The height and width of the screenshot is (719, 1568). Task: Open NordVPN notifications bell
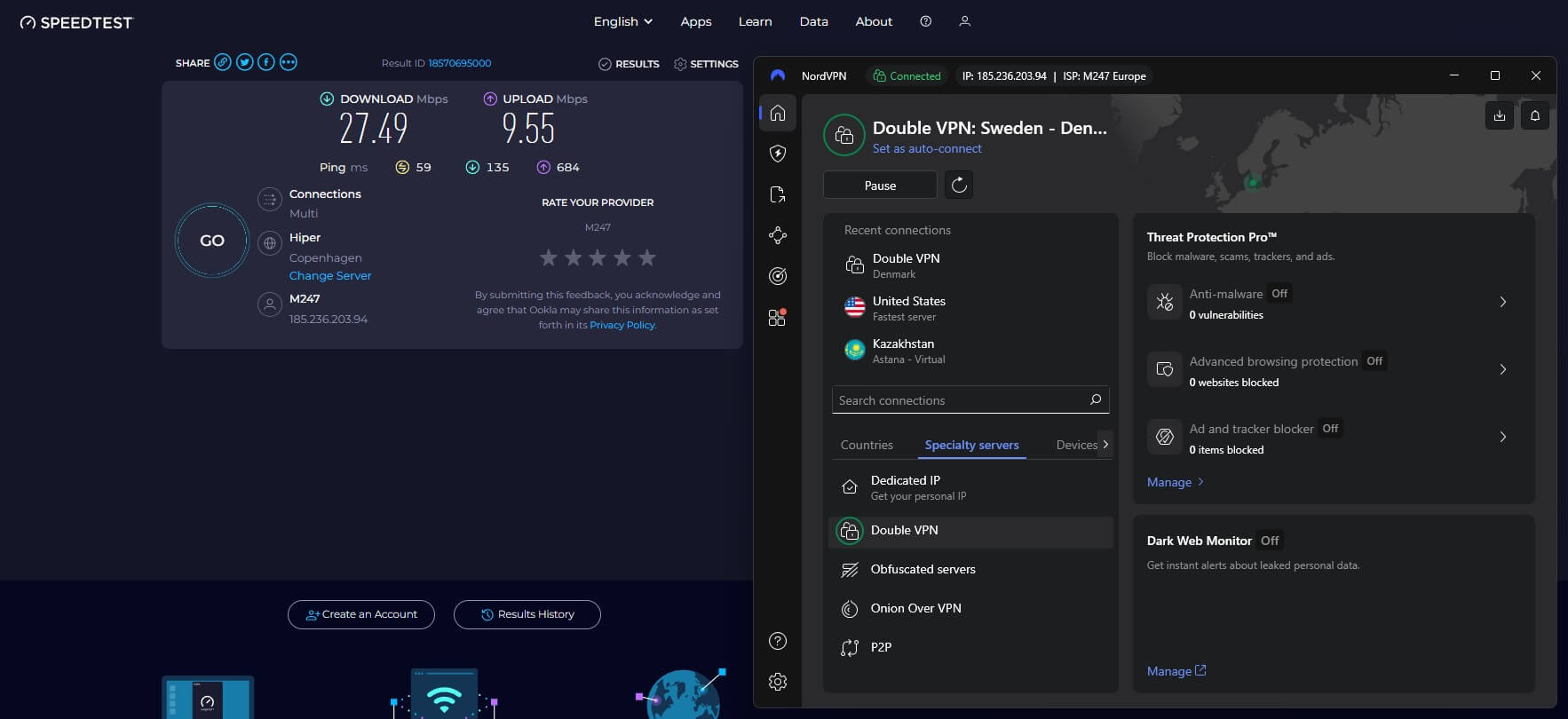tap(1535, 115)
